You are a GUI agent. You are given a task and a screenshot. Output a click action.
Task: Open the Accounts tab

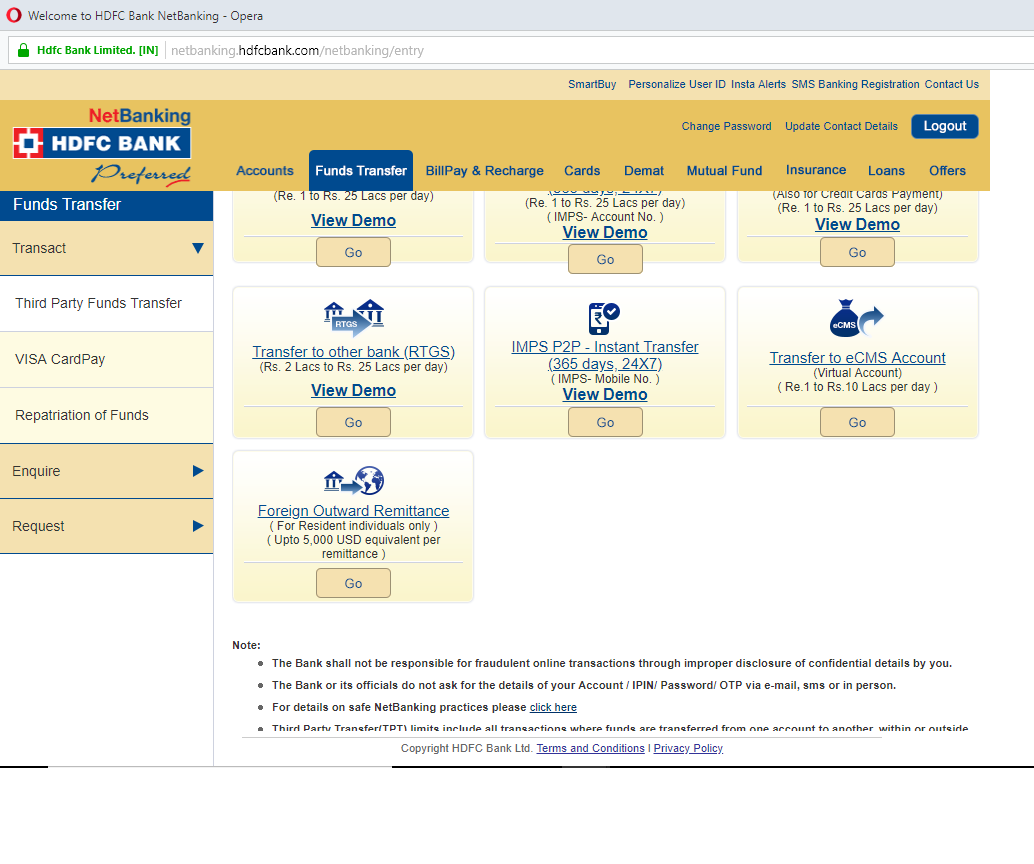click(x=265, y=171)
